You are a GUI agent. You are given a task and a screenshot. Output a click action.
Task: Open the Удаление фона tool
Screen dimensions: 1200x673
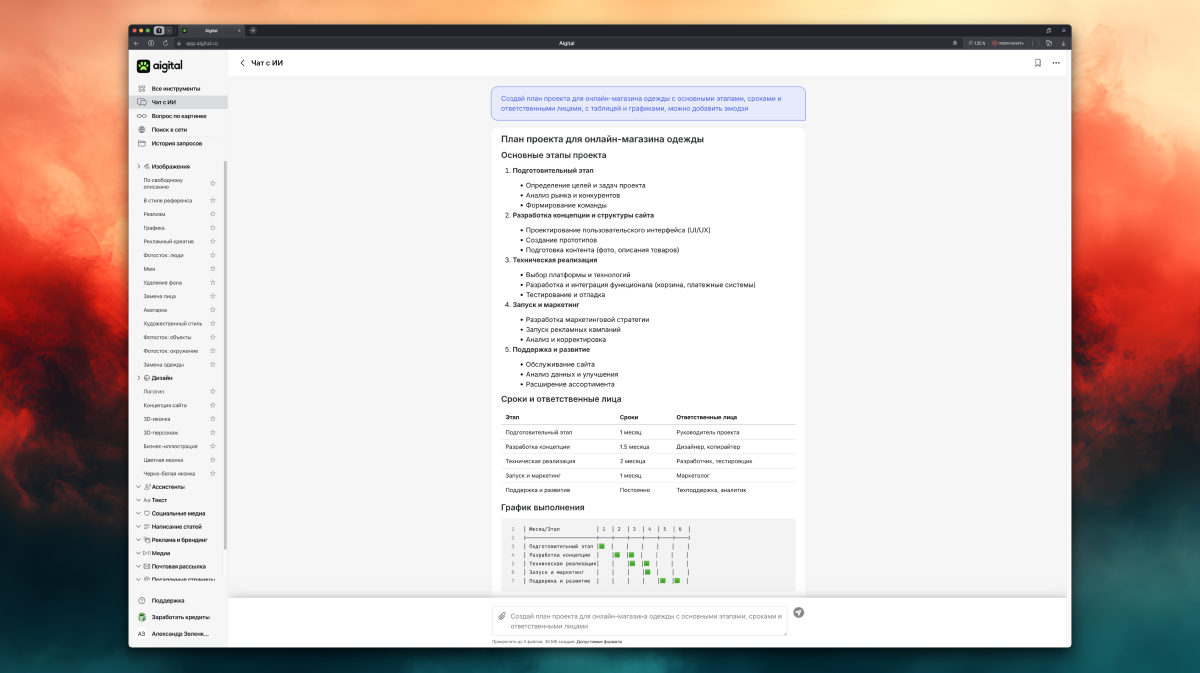(x=162, y=282)
